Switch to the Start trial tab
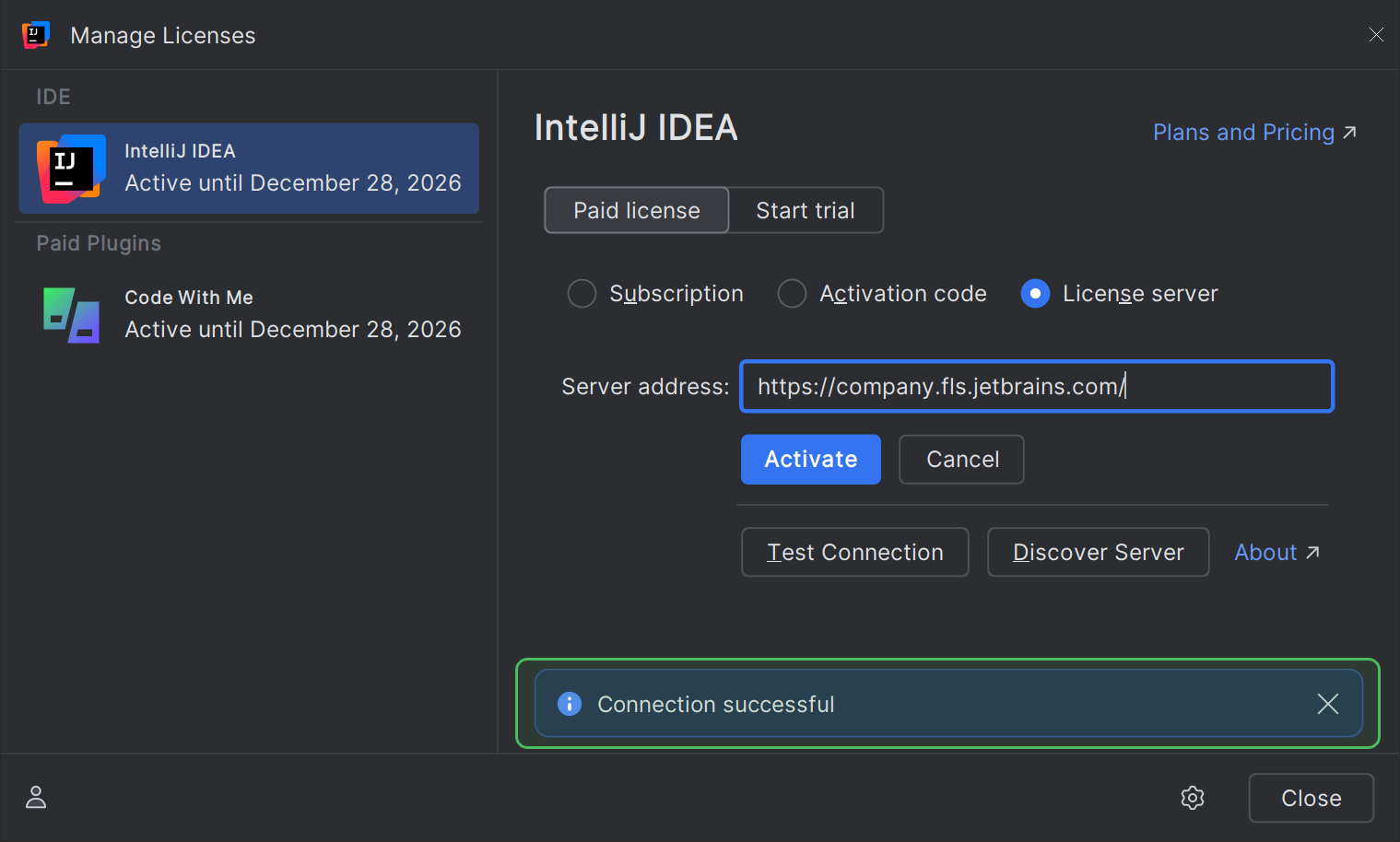 (806, 210)
